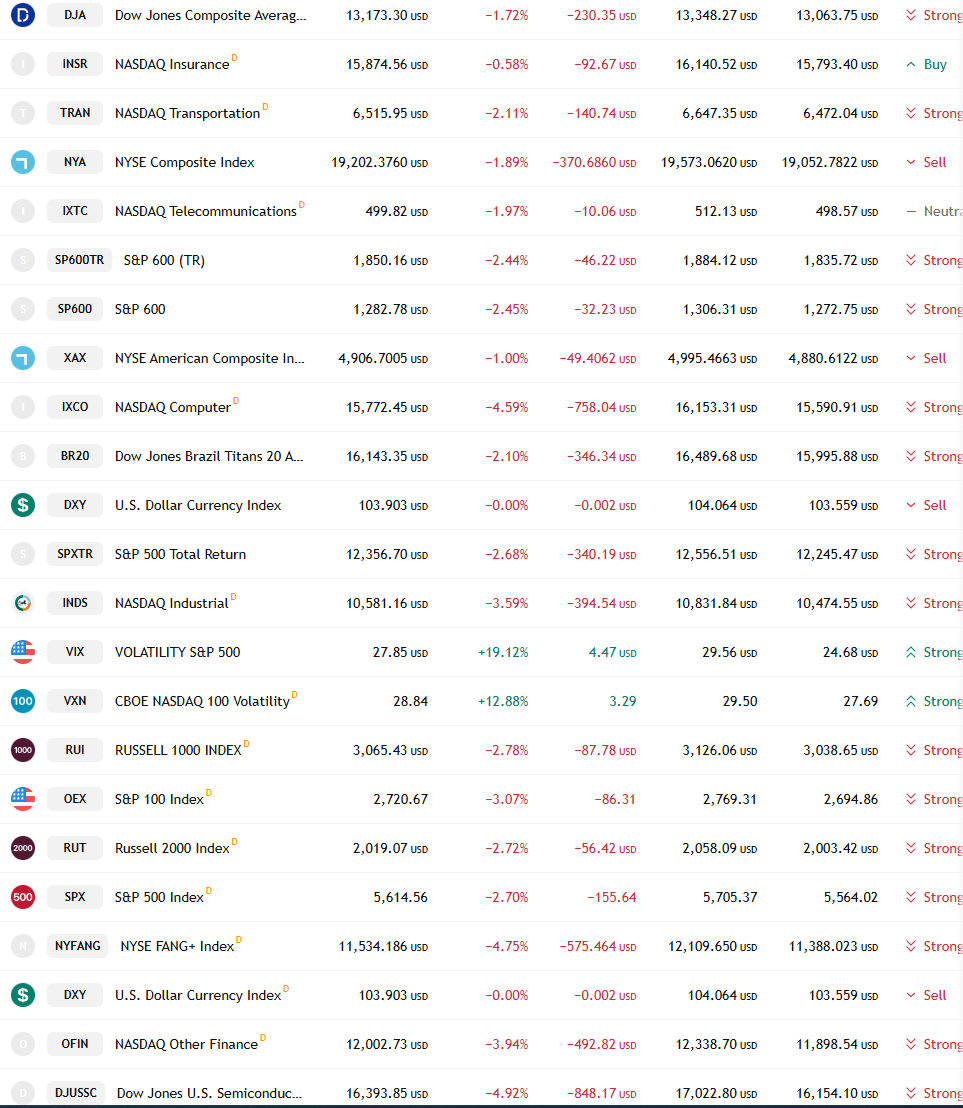Click the Neutral rating for IXTC

[x=934, y=211]
